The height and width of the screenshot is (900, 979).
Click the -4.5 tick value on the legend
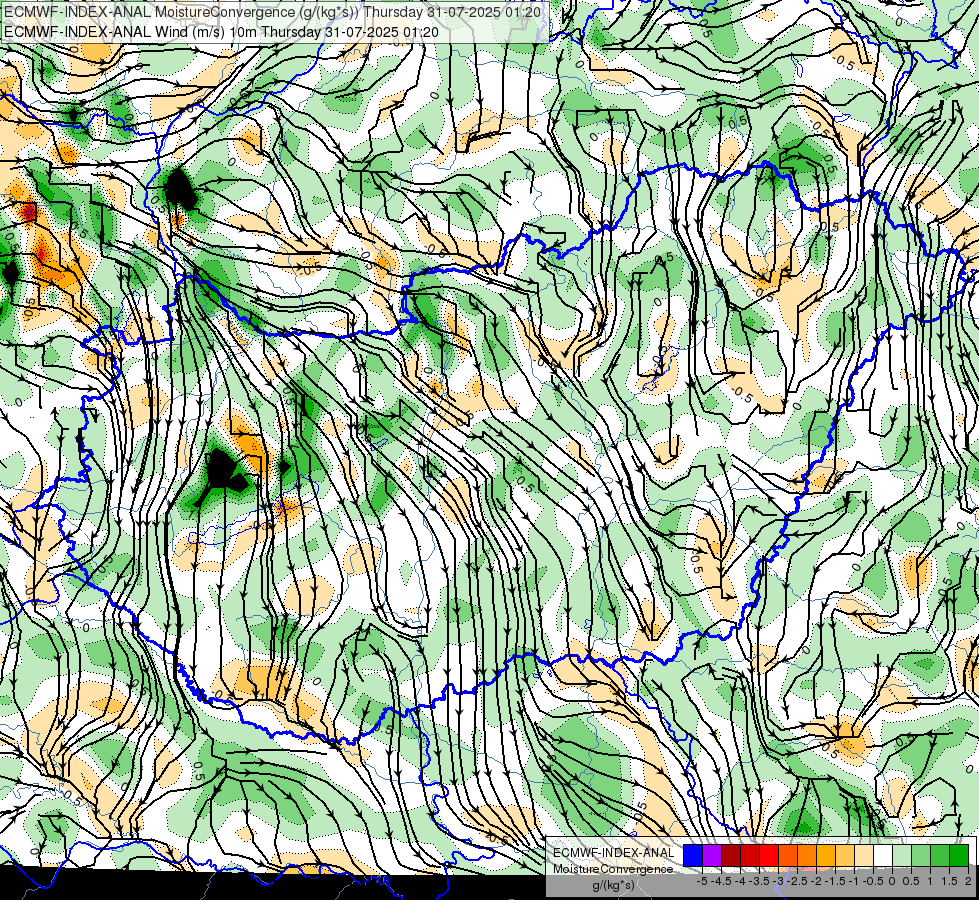[x=721, y=881]
